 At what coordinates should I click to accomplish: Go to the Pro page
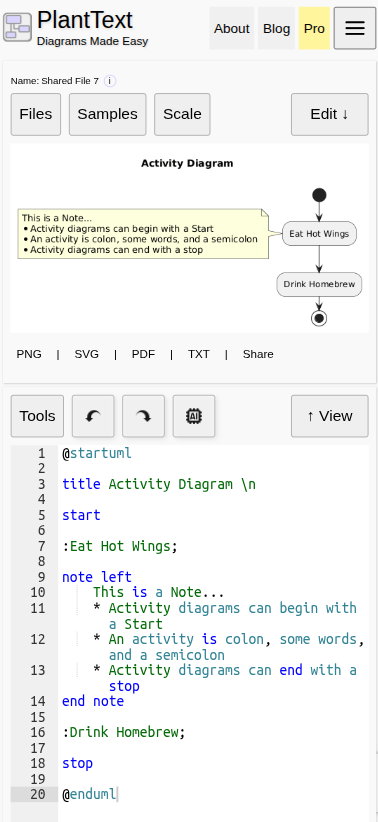pyautogui.click(x=315, y=28)
